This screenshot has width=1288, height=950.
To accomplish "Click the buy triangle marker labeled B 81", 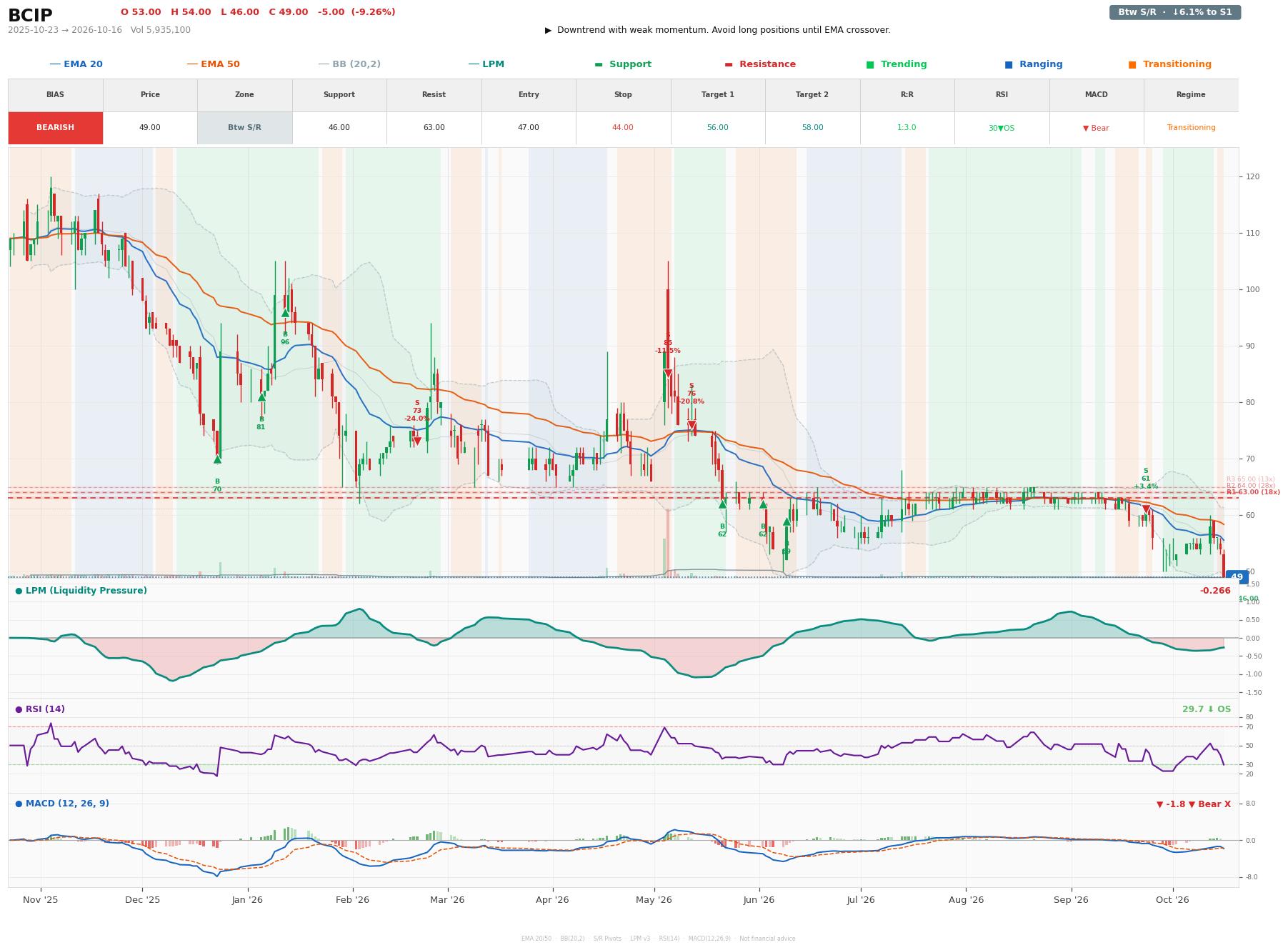I will tap(261, 397).
